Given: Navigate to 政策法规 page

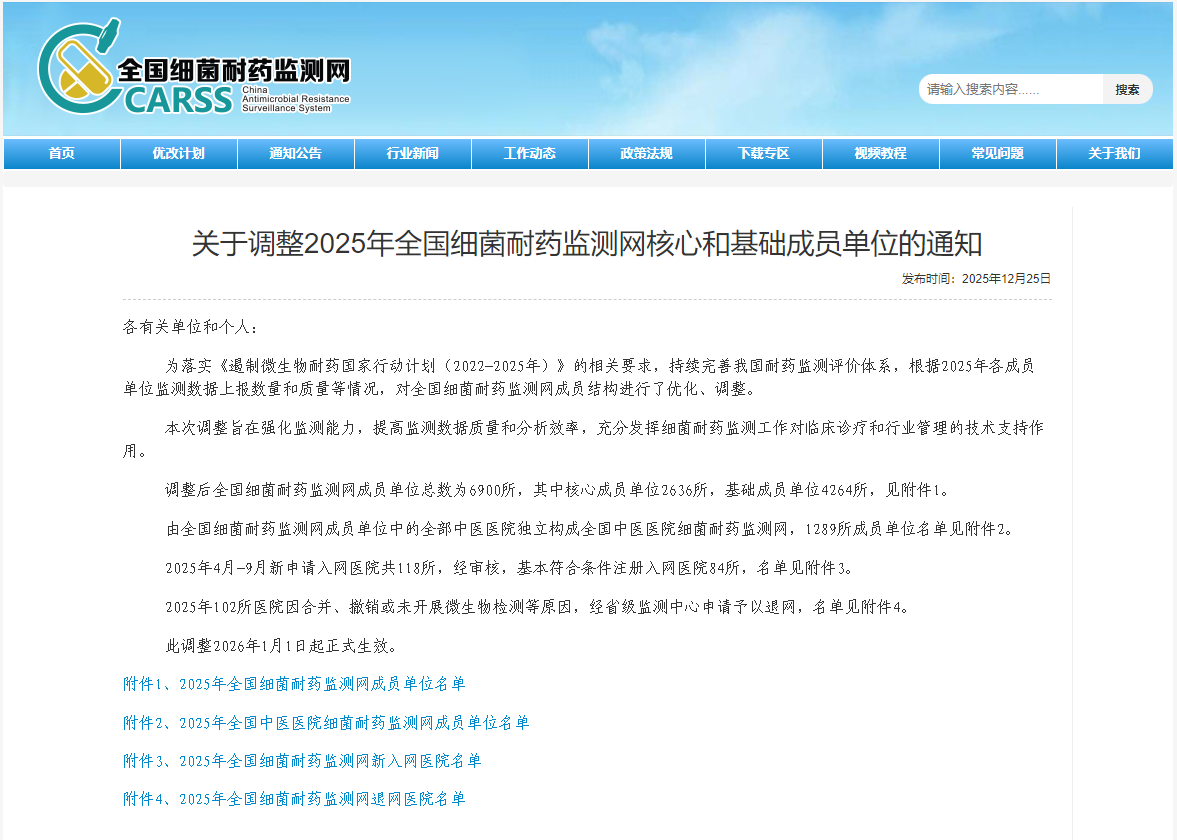Looking at the screenshot, I should [x=646, y=153].
